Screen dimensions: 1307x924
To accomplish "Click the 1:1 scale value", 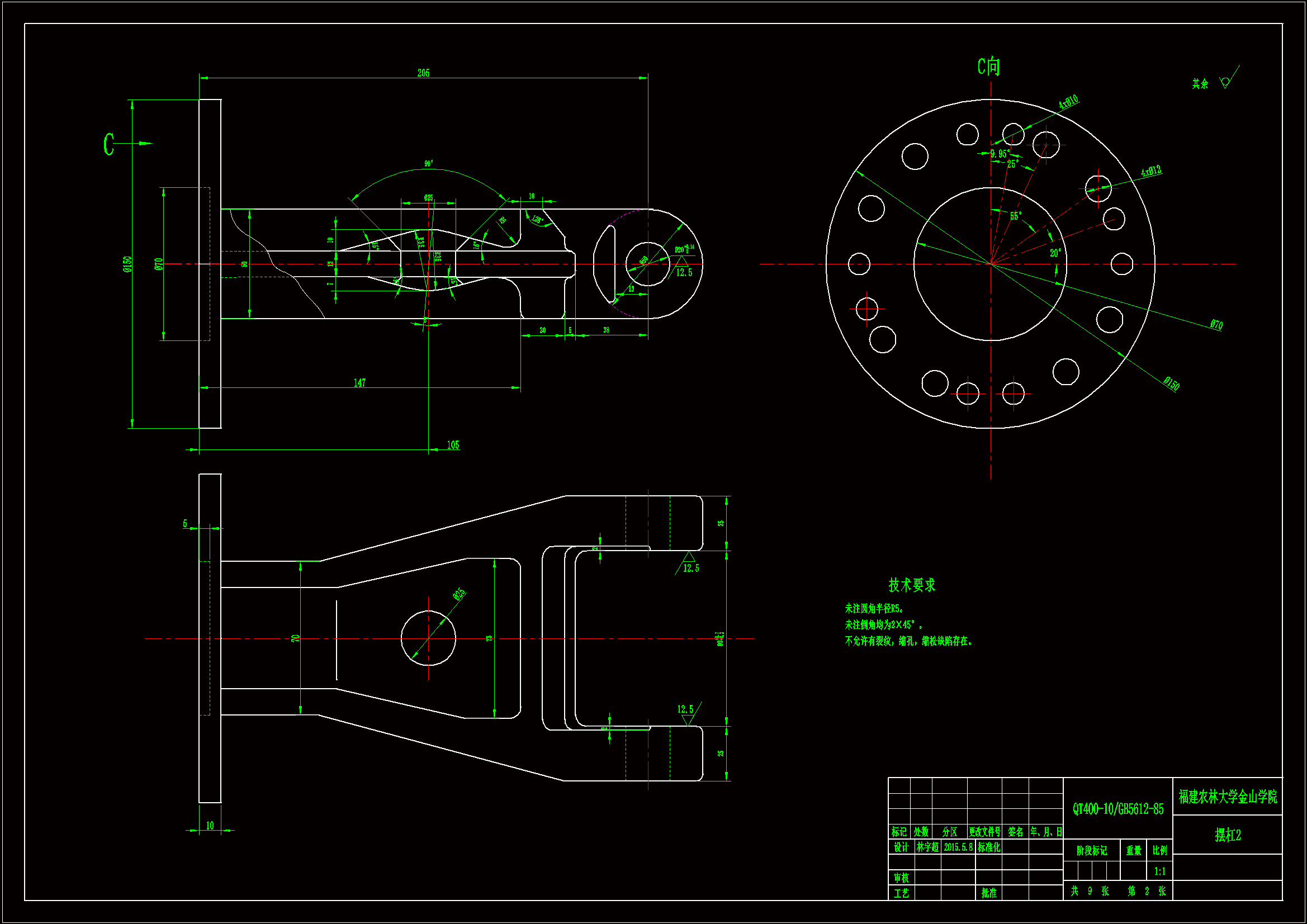I will (1159, 871).
